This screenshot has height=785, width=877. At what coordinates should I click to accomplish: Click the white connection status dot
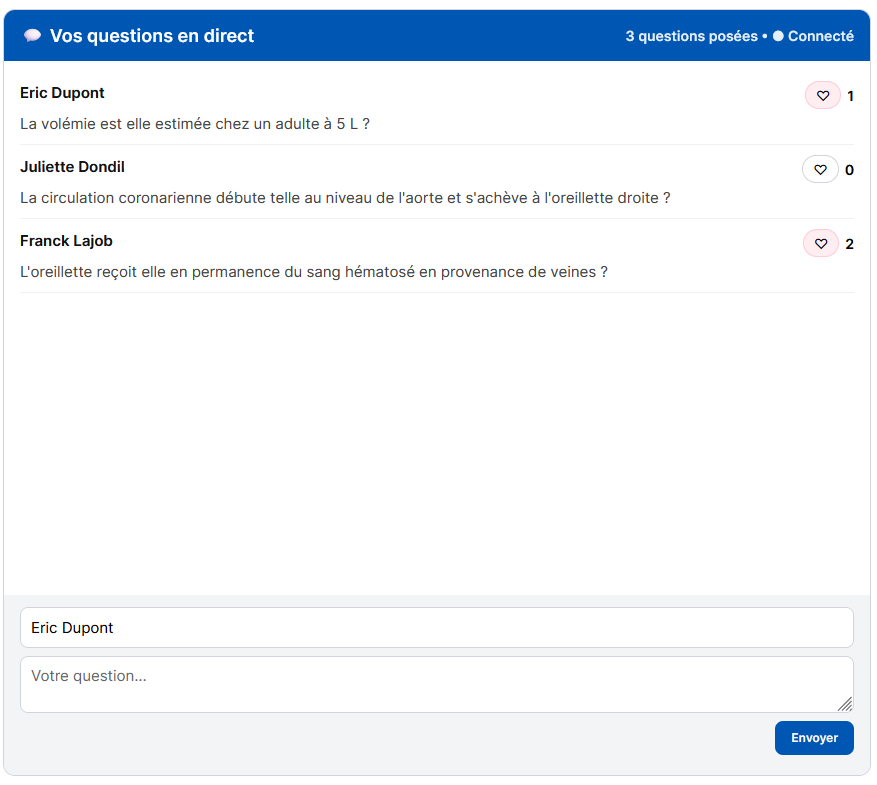(x=778, y=36)
